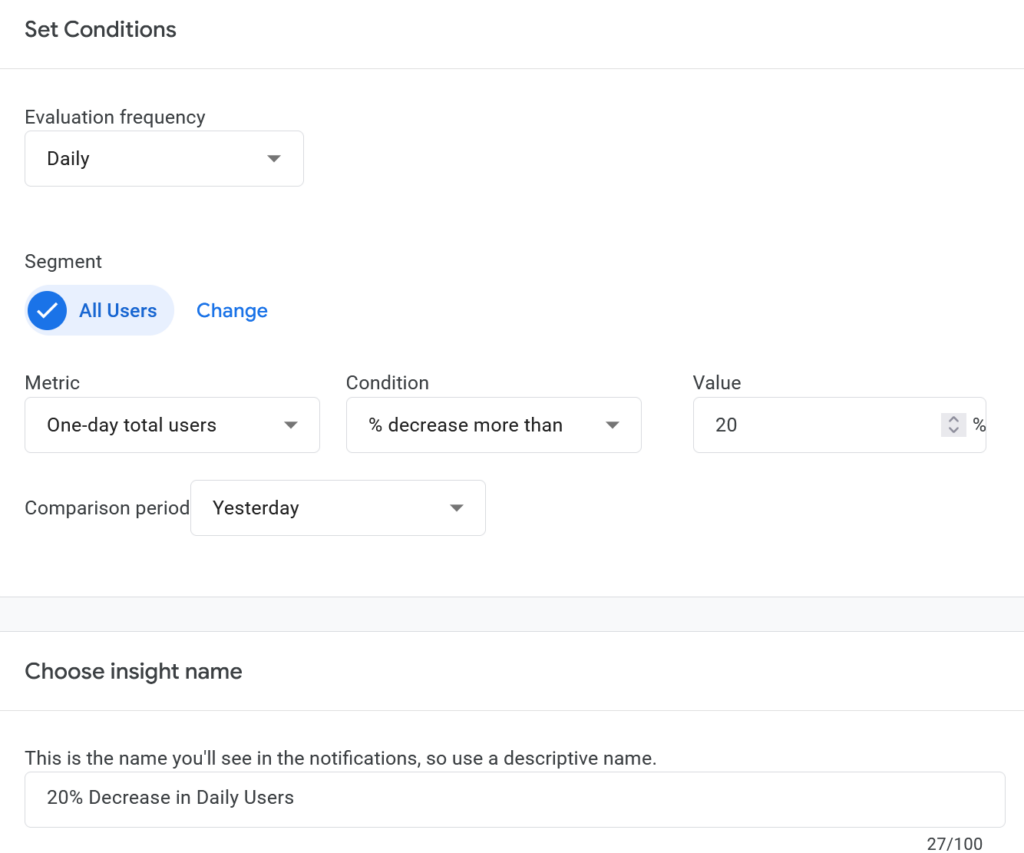The height and width of the screenshot is (853, 1024).
Task: Decrease the Value using the down arrow
Action: (x=954, y=431)
